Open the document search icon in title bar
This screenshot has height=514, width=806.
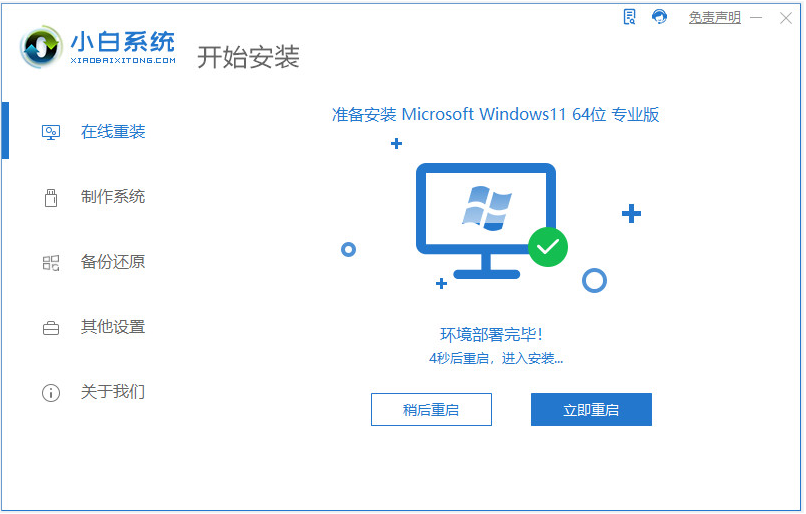629,17
